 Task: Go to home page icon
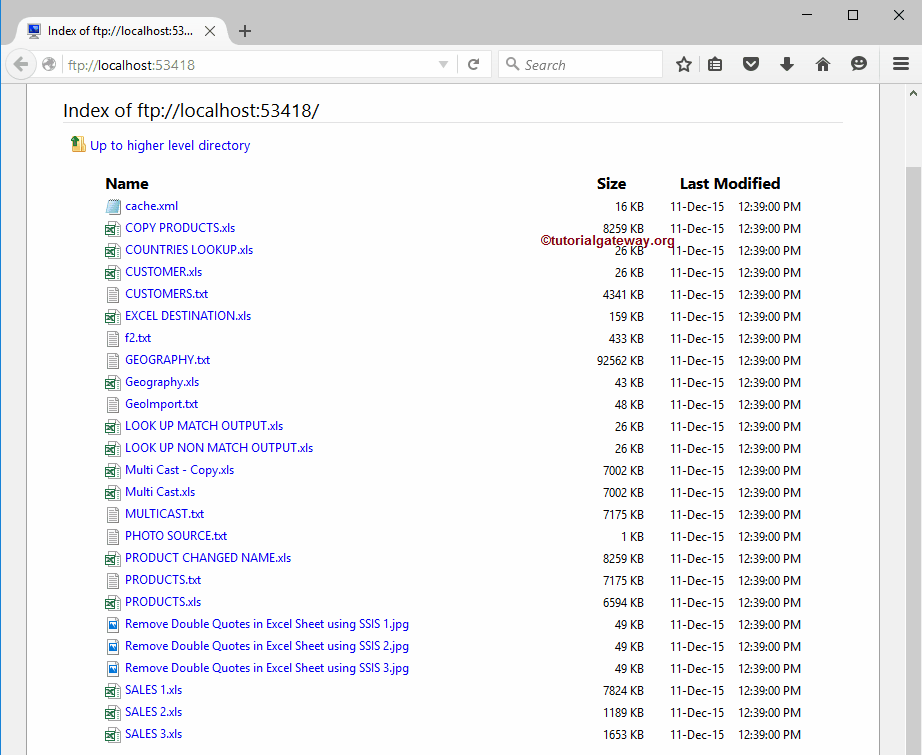(x=823, y=65)
